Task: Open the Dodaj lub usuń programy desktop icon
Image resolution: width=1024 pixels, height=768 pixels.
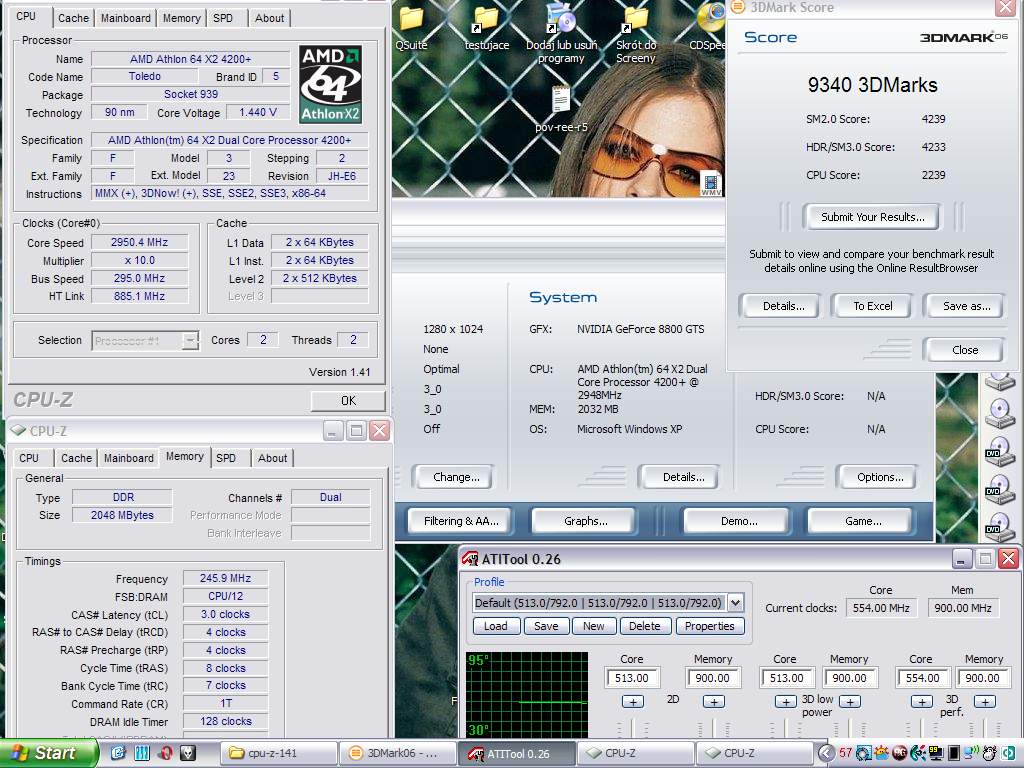Action: click(561, 18)
